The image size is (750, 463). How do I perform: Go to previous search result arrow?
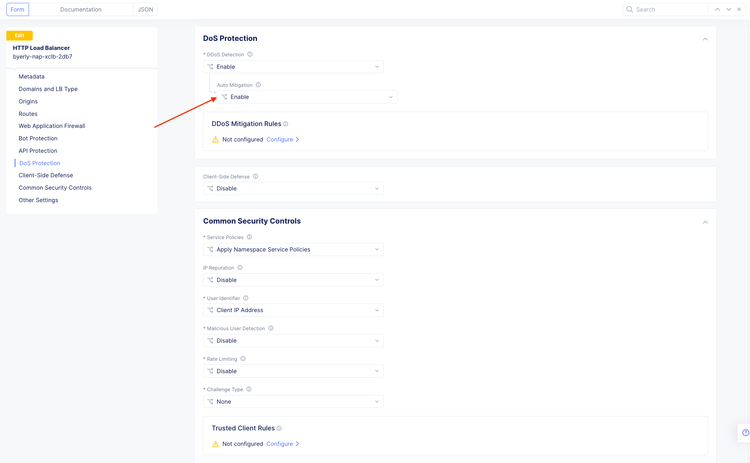(x=717, y=9)
